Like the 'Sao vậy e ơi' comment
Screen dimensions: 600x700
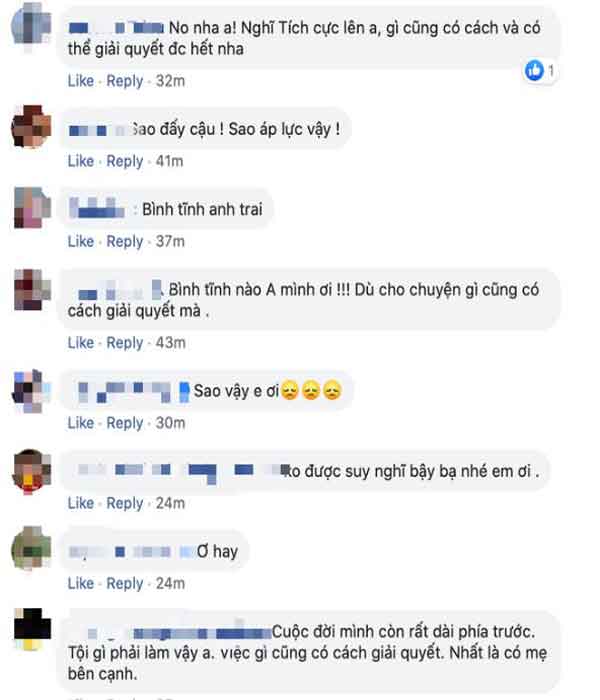81,423
